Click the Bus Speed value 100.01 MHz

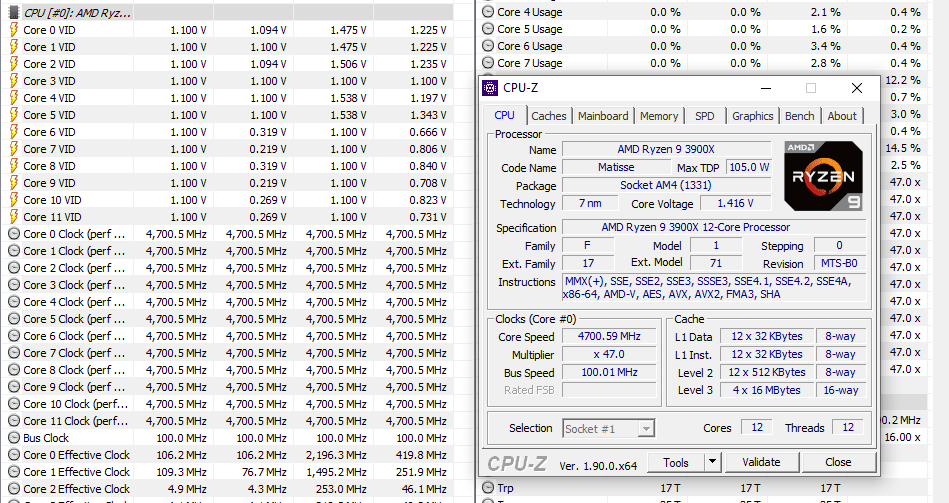click(x=609, y=373)
